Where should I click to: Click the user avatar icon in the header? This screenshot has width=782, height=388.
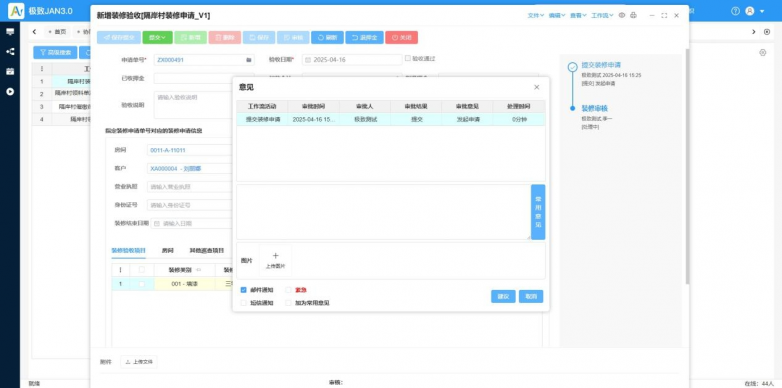coord(750,11)
